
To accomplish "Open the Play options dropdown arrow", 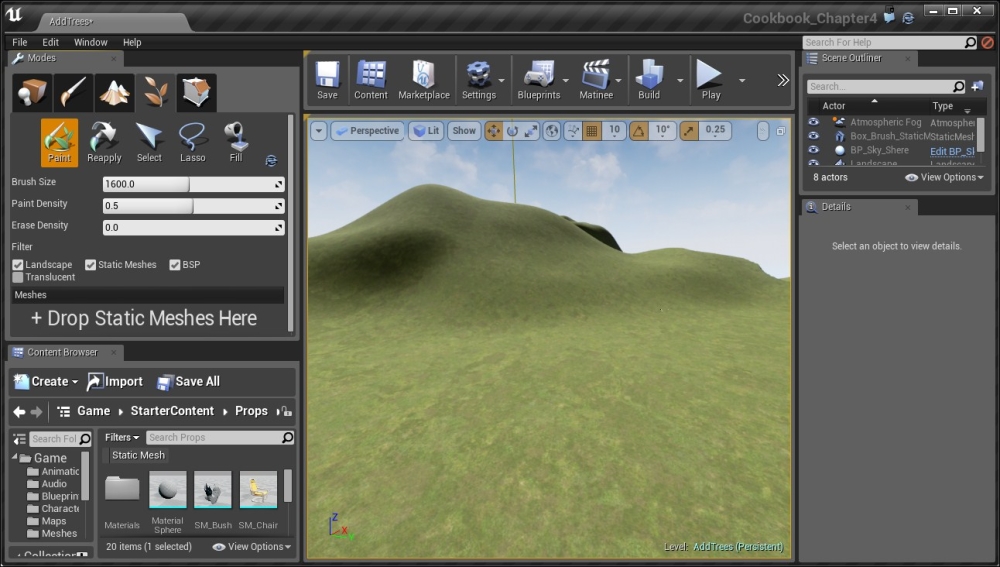I will (742, 80).
